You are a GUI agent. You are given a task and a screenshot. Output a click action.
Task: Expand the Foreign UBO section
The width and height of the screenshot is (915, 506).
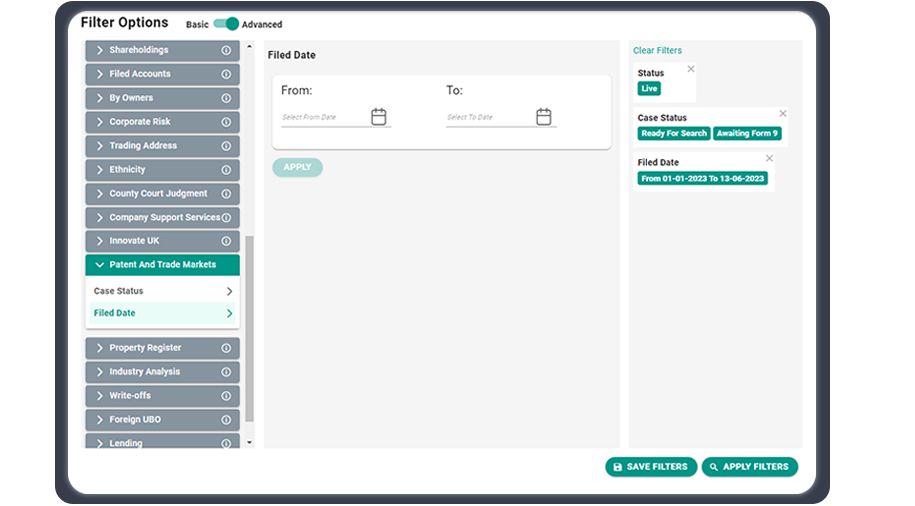coord(162,420)
